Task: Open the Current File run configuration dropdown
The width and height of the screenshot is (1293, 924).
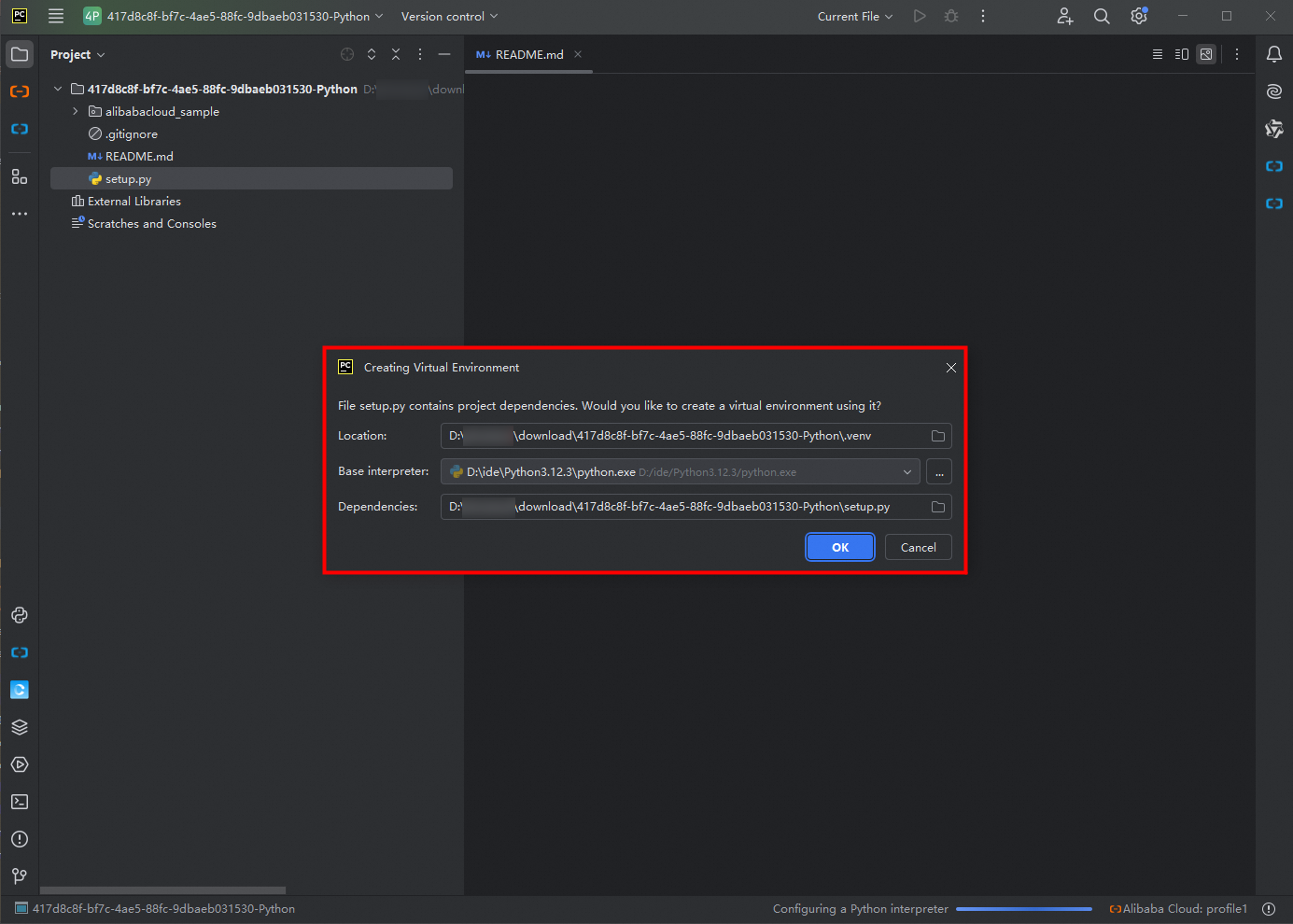Action: click(x=855, y=16)
